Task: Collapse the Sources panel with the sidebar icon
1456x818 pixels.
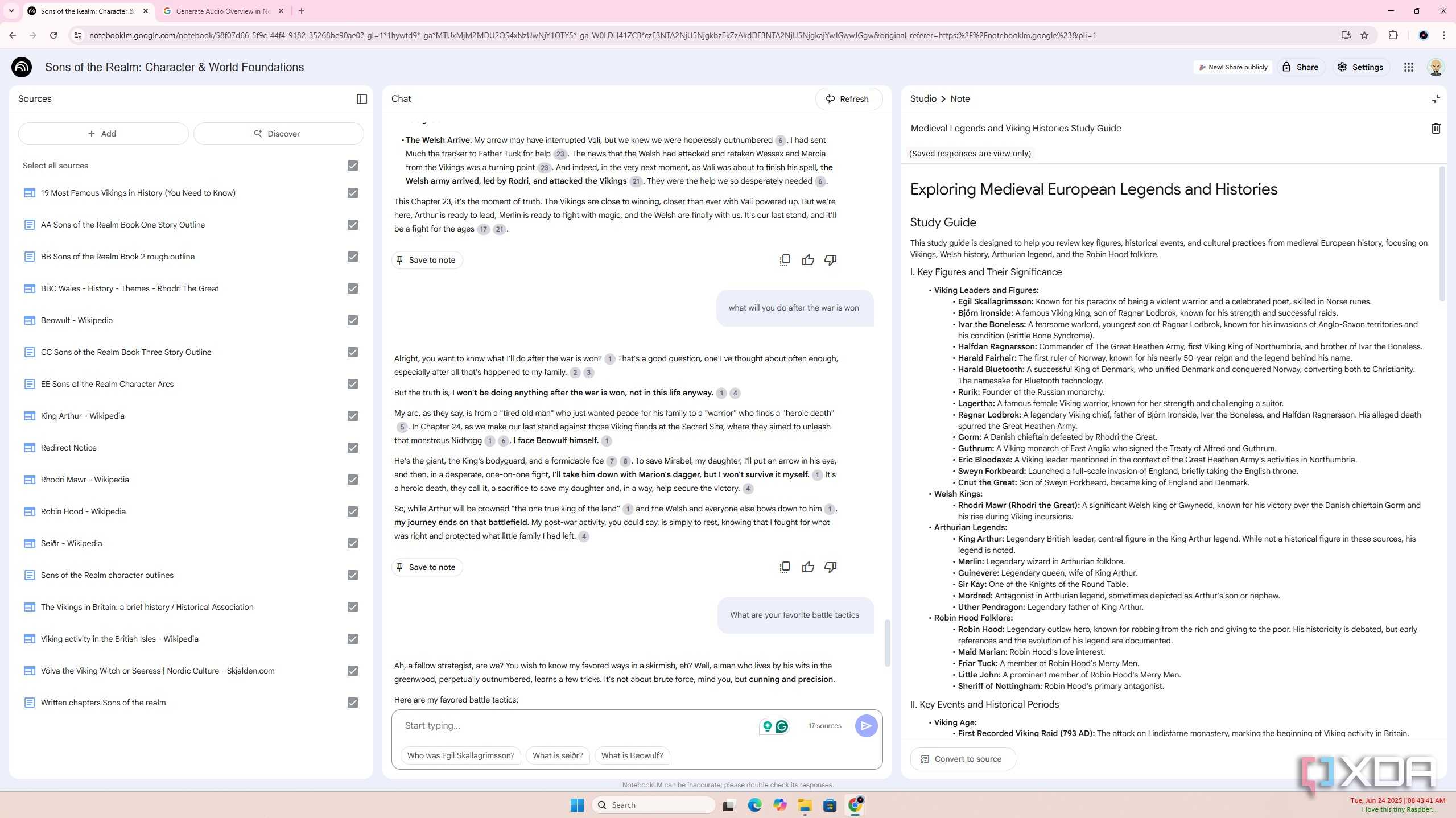Action: 362,99
